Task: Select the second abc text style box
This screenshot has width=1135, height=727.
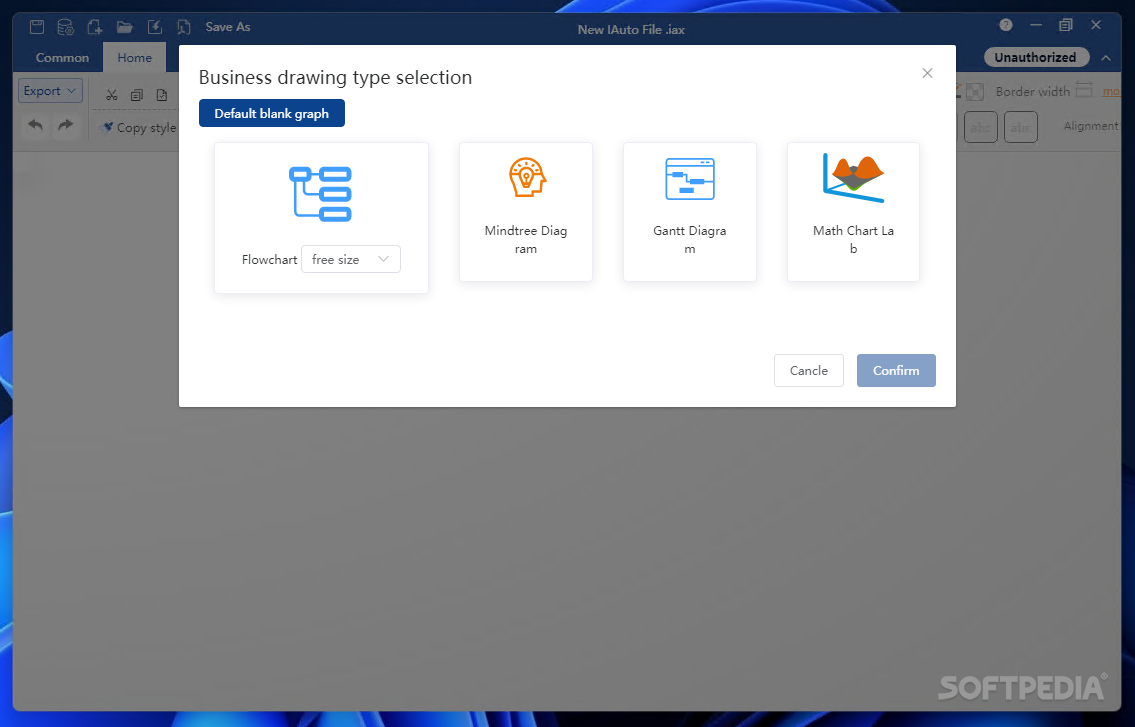Action: pos(1021,127)
